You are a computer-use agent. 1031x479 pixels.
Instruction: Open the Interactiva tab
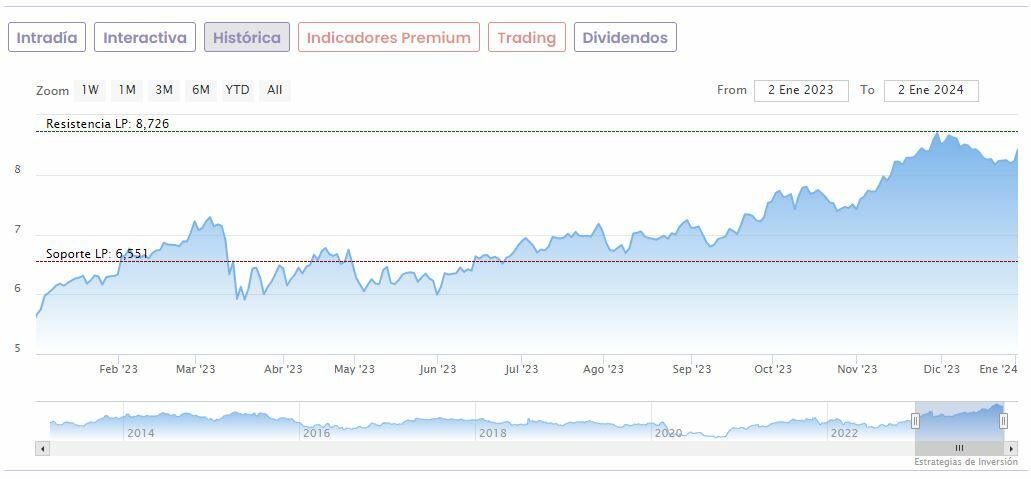click(145, 38)
